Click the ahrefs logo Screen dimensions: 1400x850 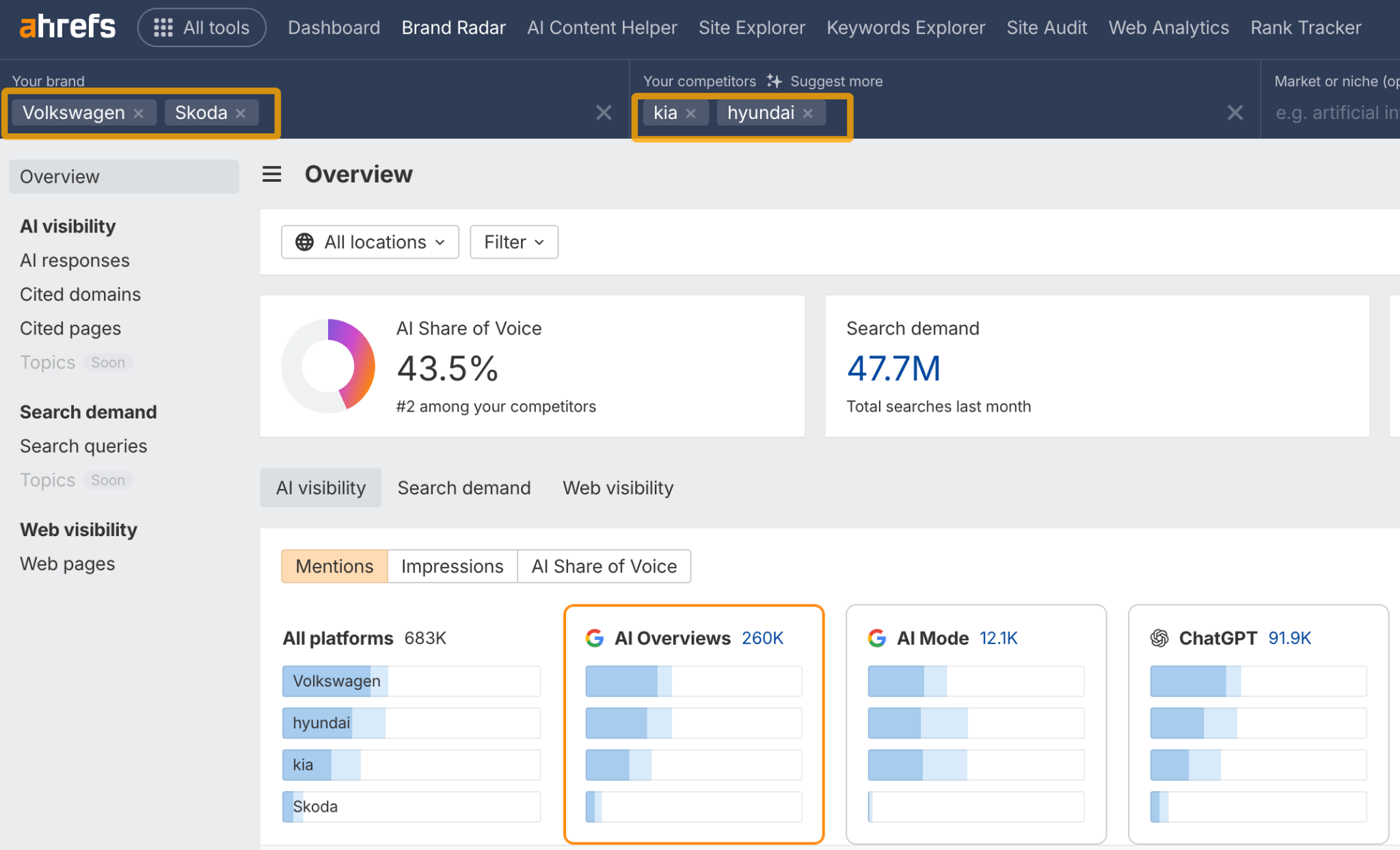[x=66, y=26]
